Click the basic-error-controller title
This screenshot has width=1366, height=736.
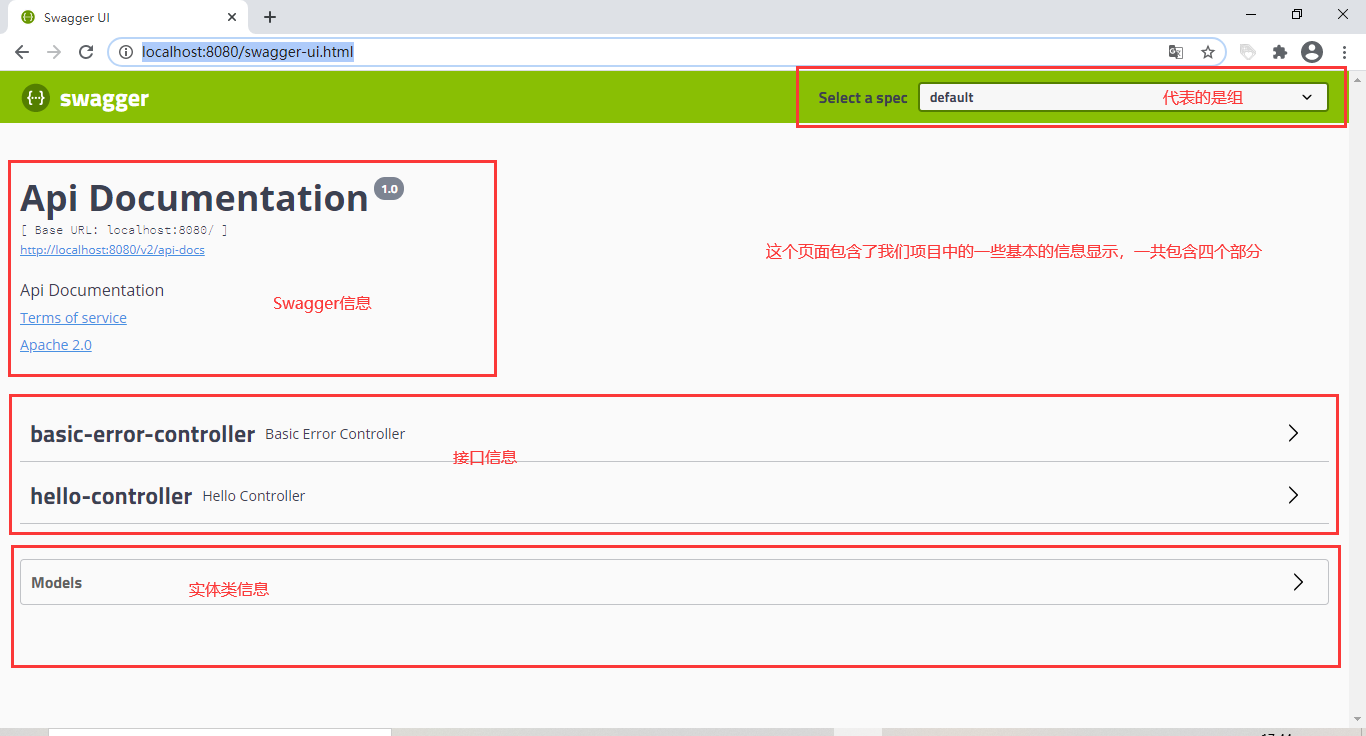pos(143,434)
